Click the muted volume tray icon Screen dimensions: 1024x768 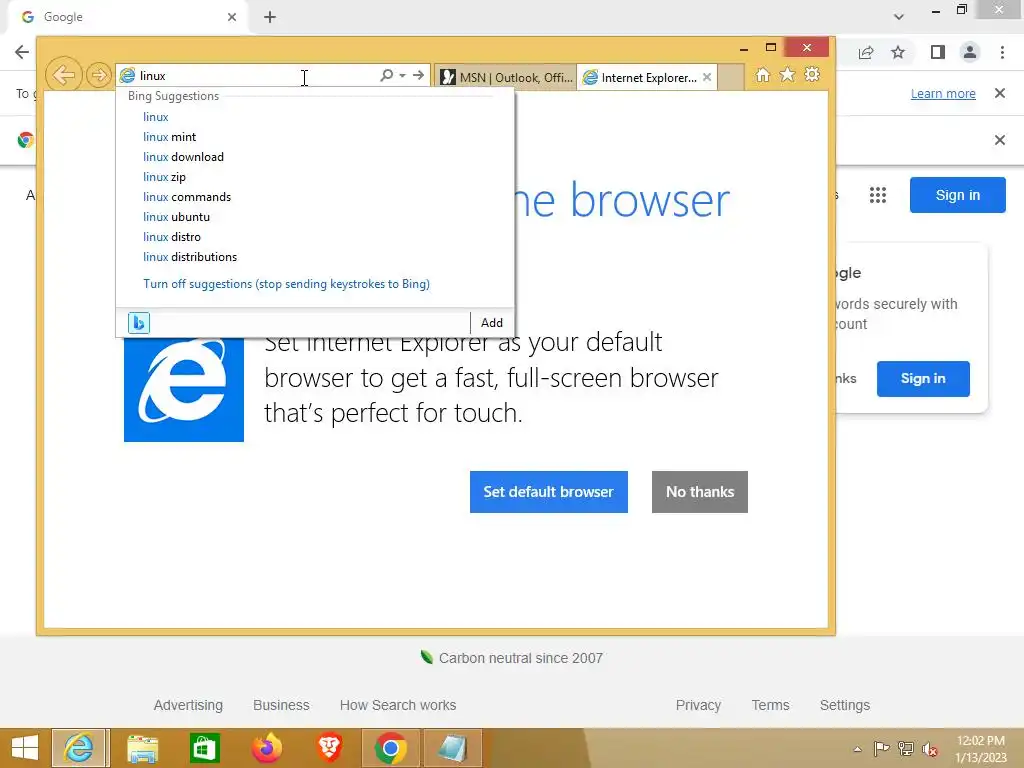(929, 749)
